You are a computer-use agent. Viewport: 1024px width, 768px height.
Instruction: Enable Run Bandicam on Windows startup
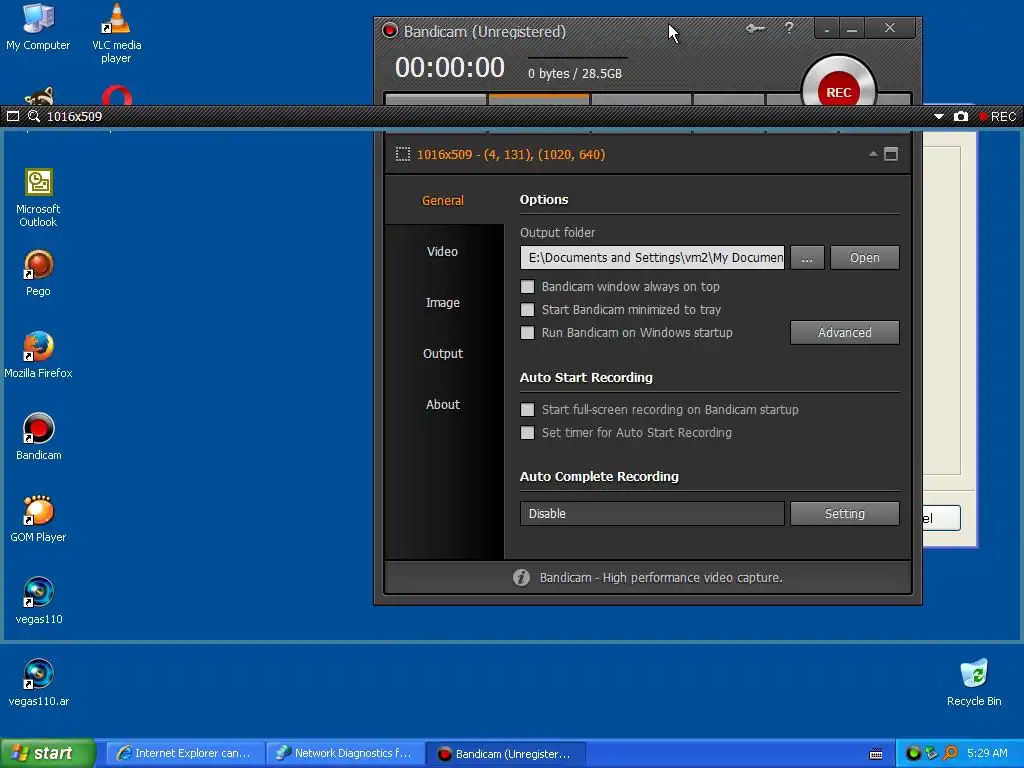point(527,332)
